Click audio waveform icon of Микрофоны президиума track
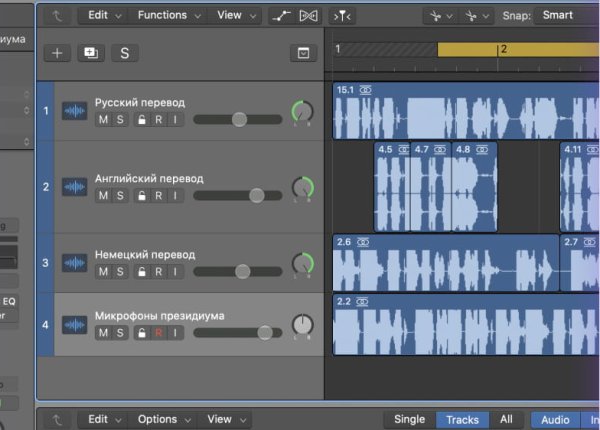This screenshot has height=430, width=600. coord(75,324)
